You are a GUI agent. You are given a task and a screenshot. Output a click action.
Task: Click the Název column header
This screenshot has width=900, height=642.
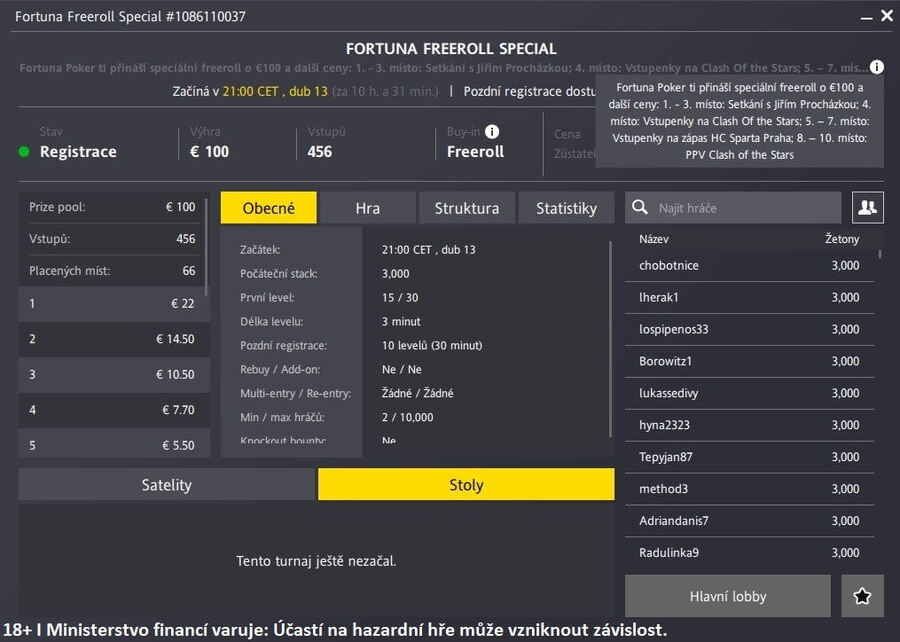coord(654,239)
